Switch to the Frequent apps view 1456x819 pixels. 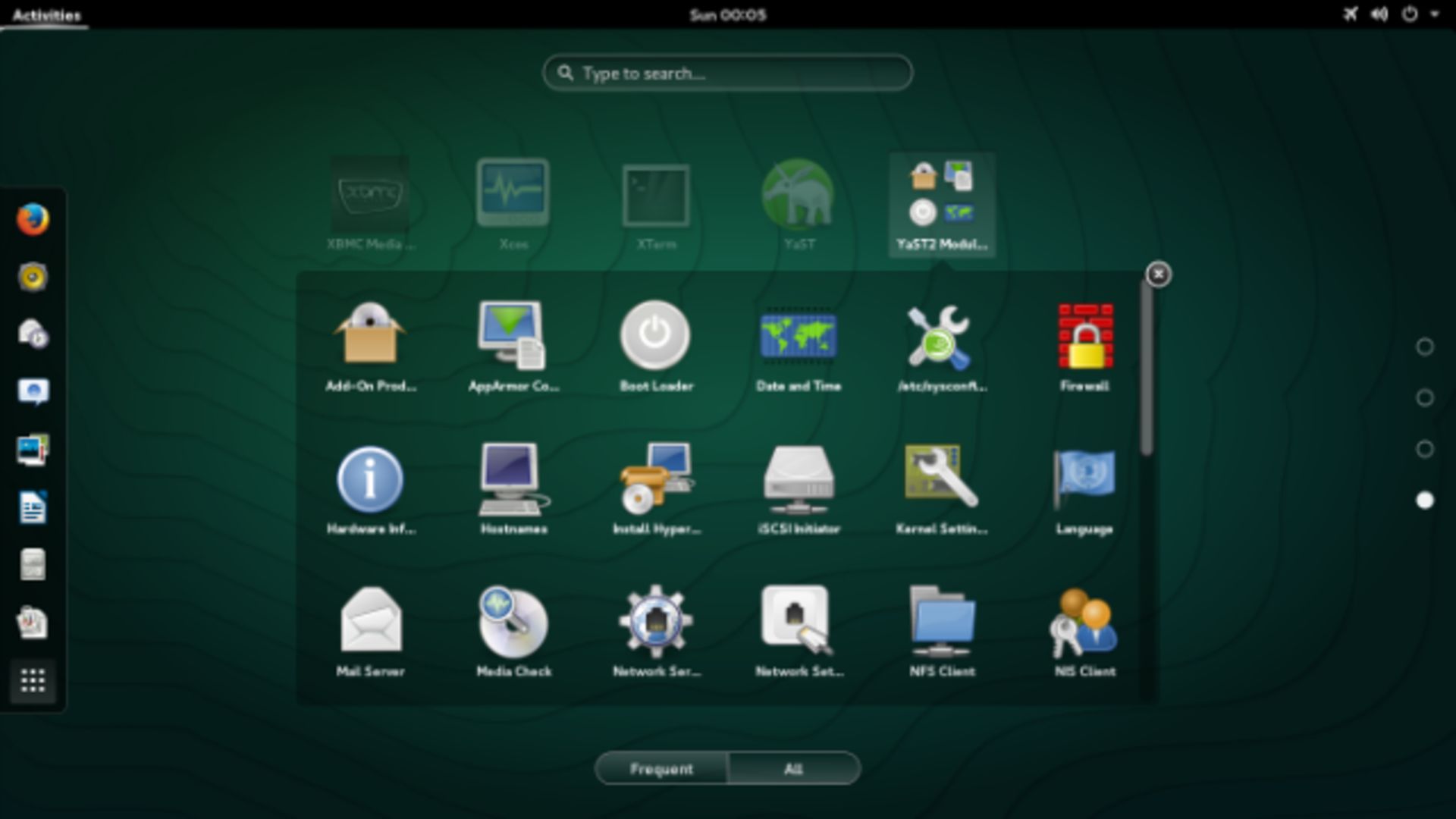click(661, 768)
